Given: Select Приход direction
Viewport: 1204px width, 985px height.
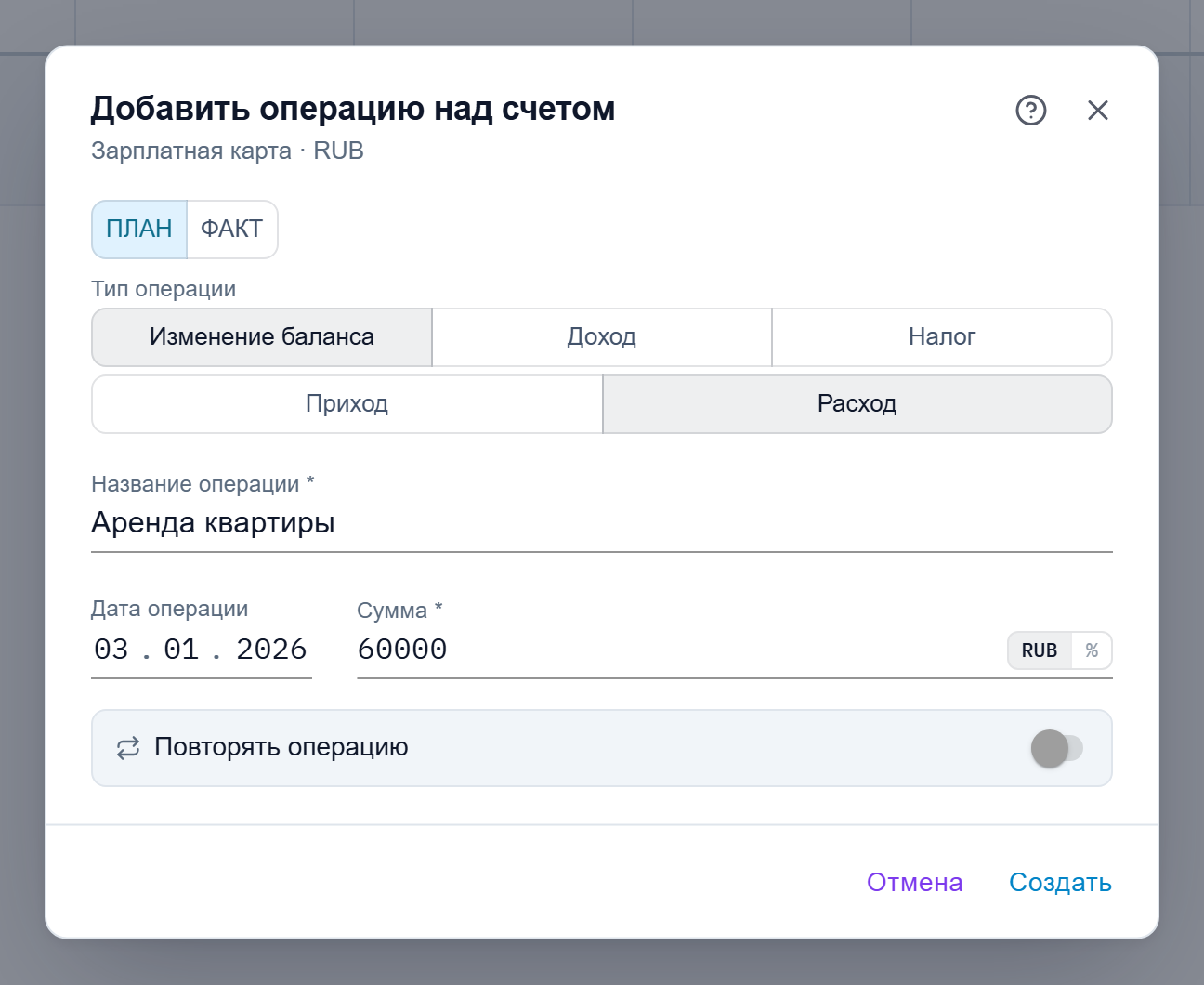Looking at the screenshot, I should point(347,404).
